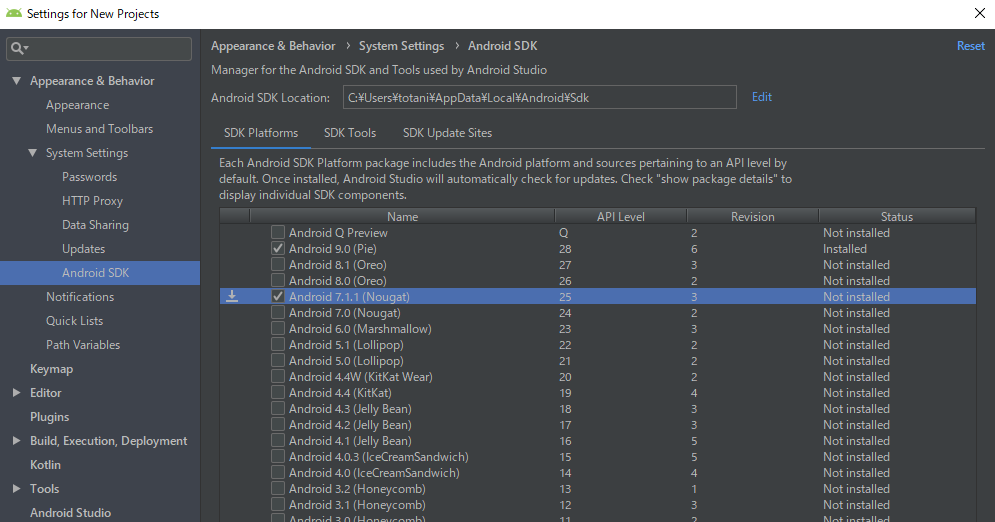The width and height of the screenshot is (995, 522).
Task: Click the Edit link for SDK location
Action: point(761,96)
